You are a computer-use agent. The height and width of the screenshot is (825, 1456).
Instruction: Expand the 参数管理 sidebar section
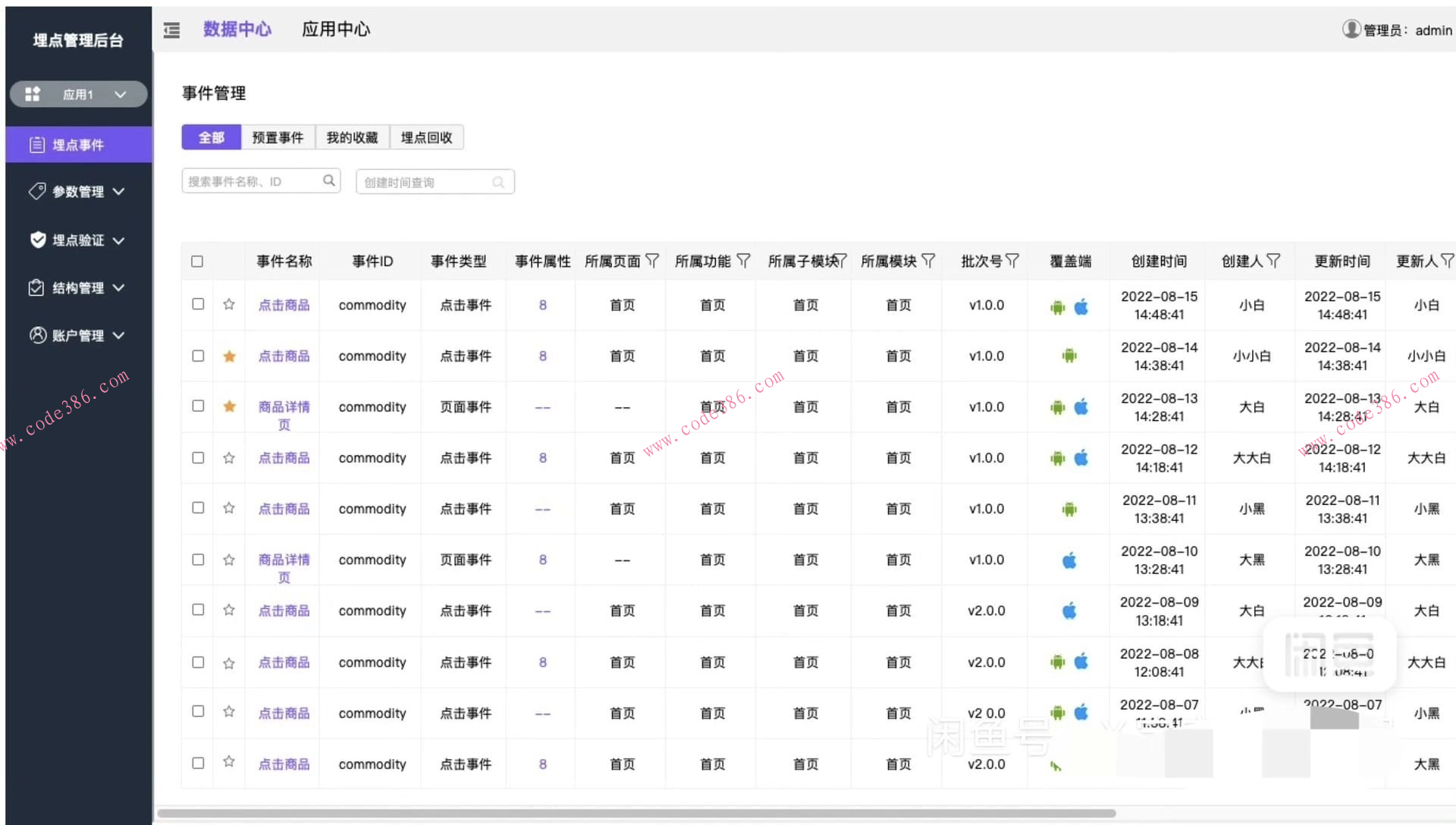78,192
